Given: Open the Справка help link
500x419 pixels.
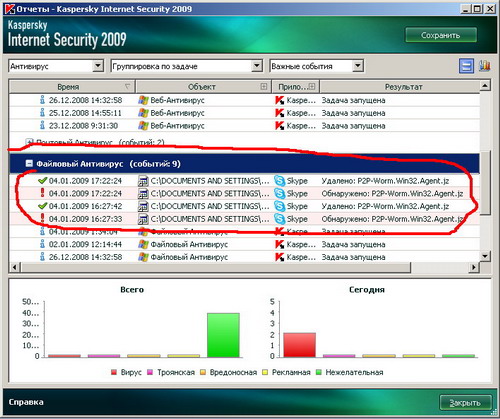Looking at the screenshot, I should pos(26,402).
